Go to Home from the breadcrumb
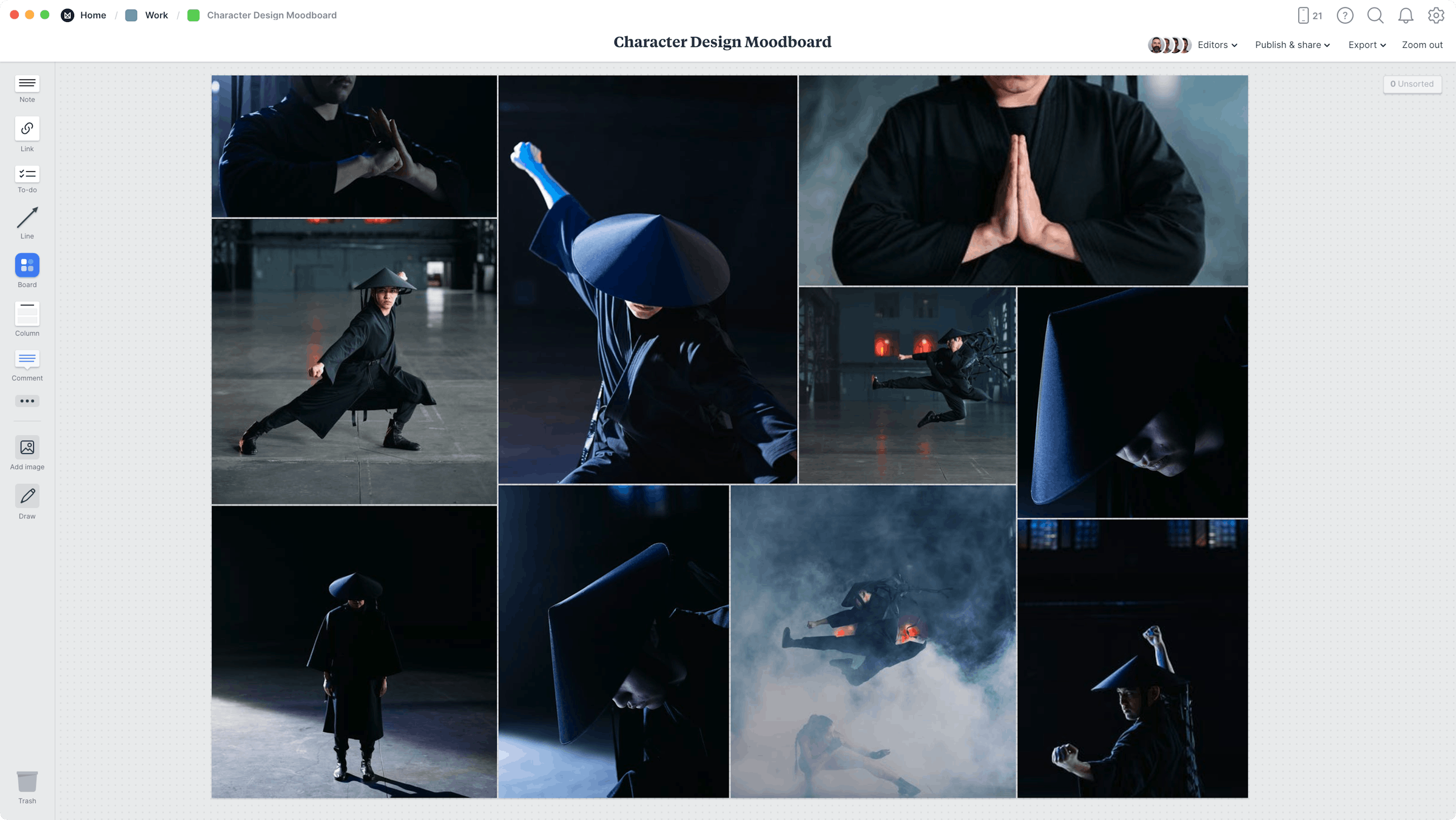 (x=93, y=15)
